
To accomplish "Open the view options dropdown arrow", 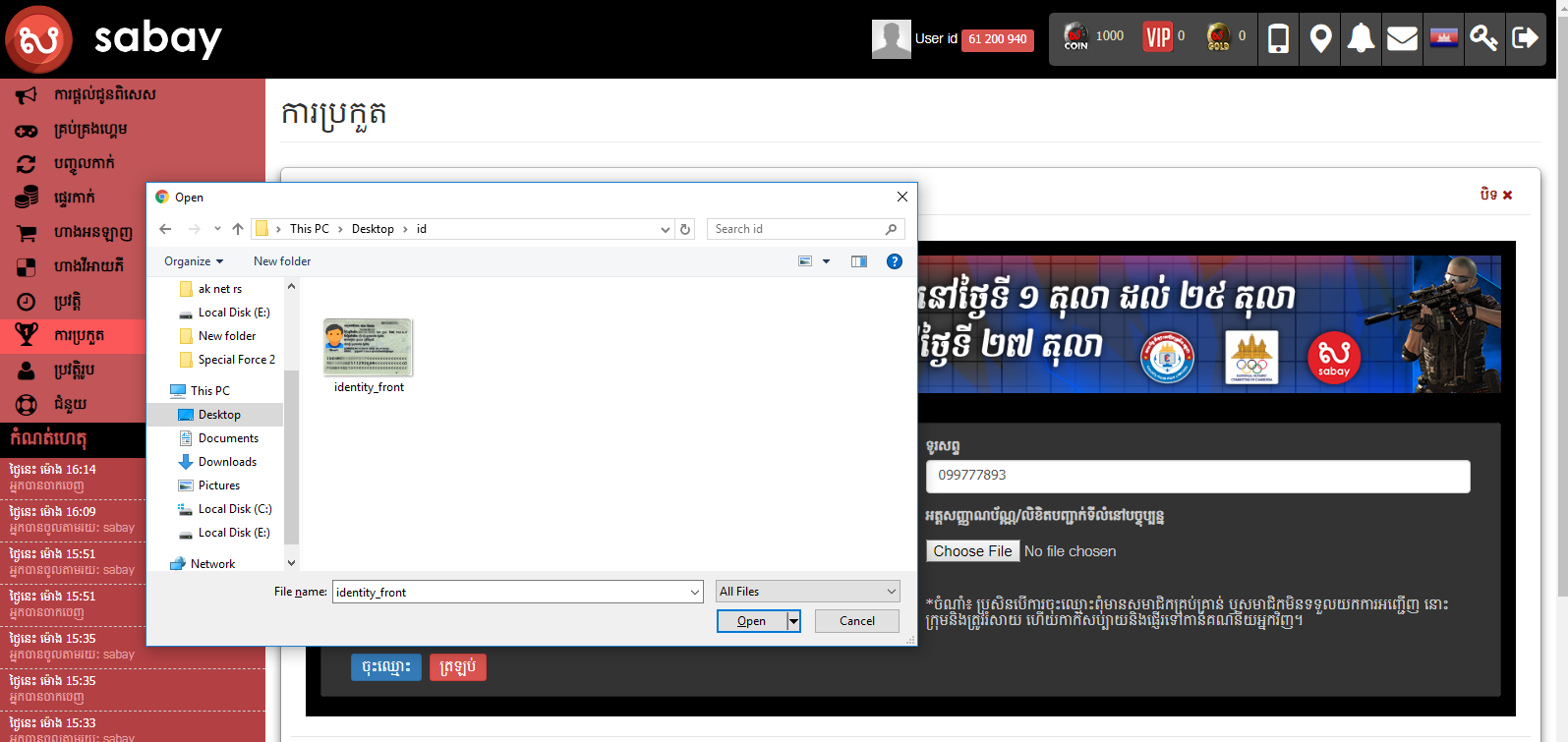I will click(826, 261).
